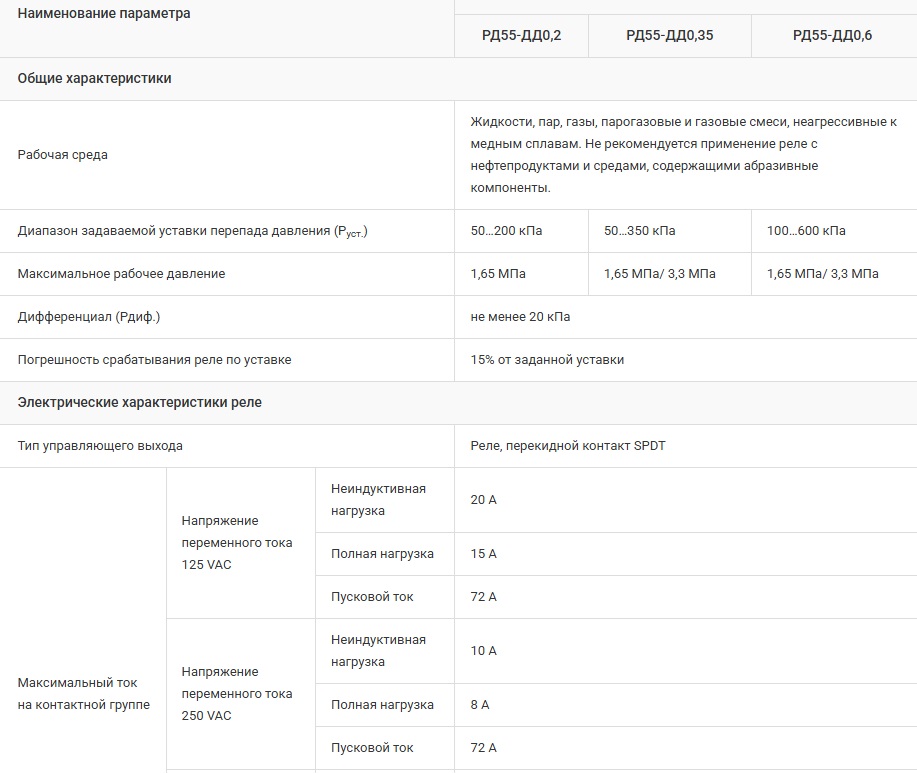
Task: Click the 'Электрические характеристики реле' section heading
Action: 140,403
